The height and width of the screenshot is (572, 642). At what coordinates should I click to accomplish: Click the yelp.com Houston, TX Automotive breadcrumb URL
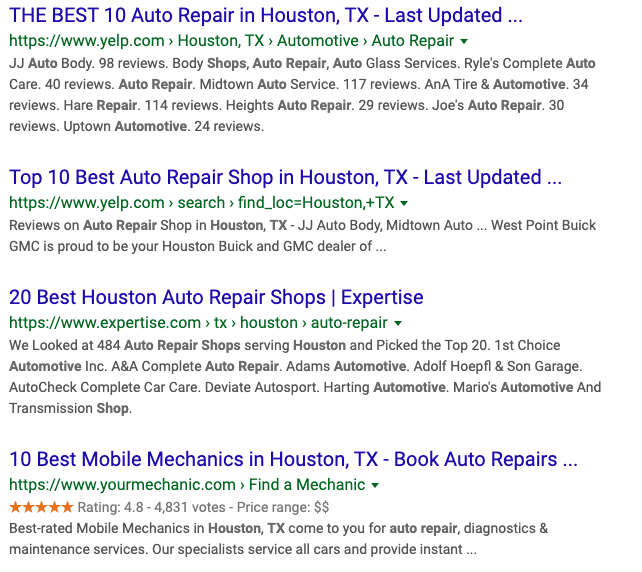click(x=231, y=41)
